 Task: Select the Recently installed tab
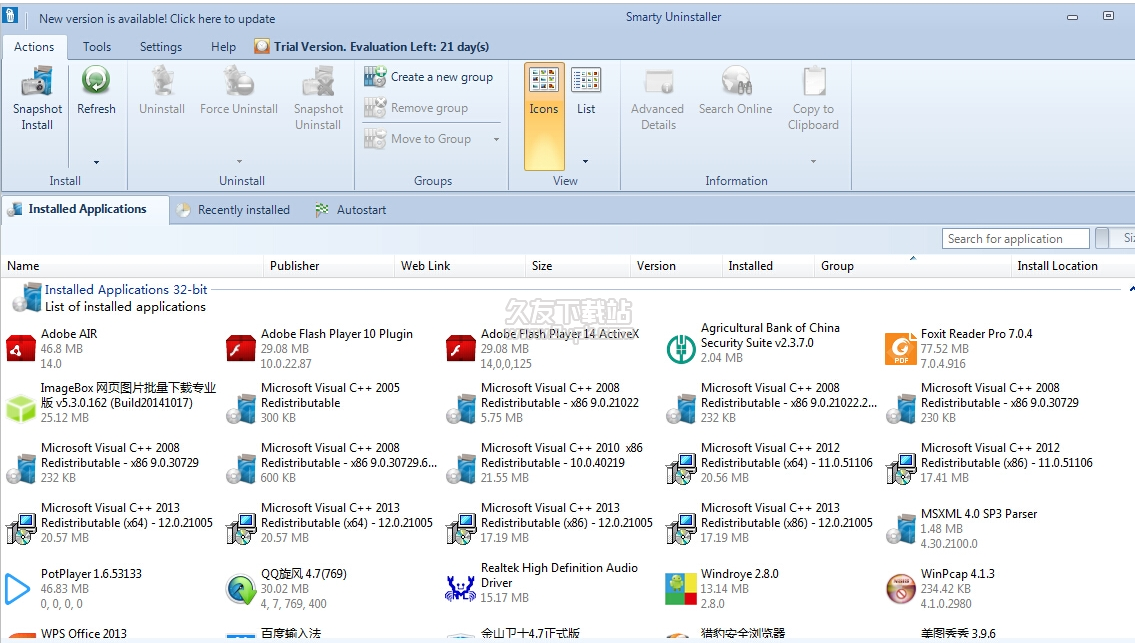234,210
